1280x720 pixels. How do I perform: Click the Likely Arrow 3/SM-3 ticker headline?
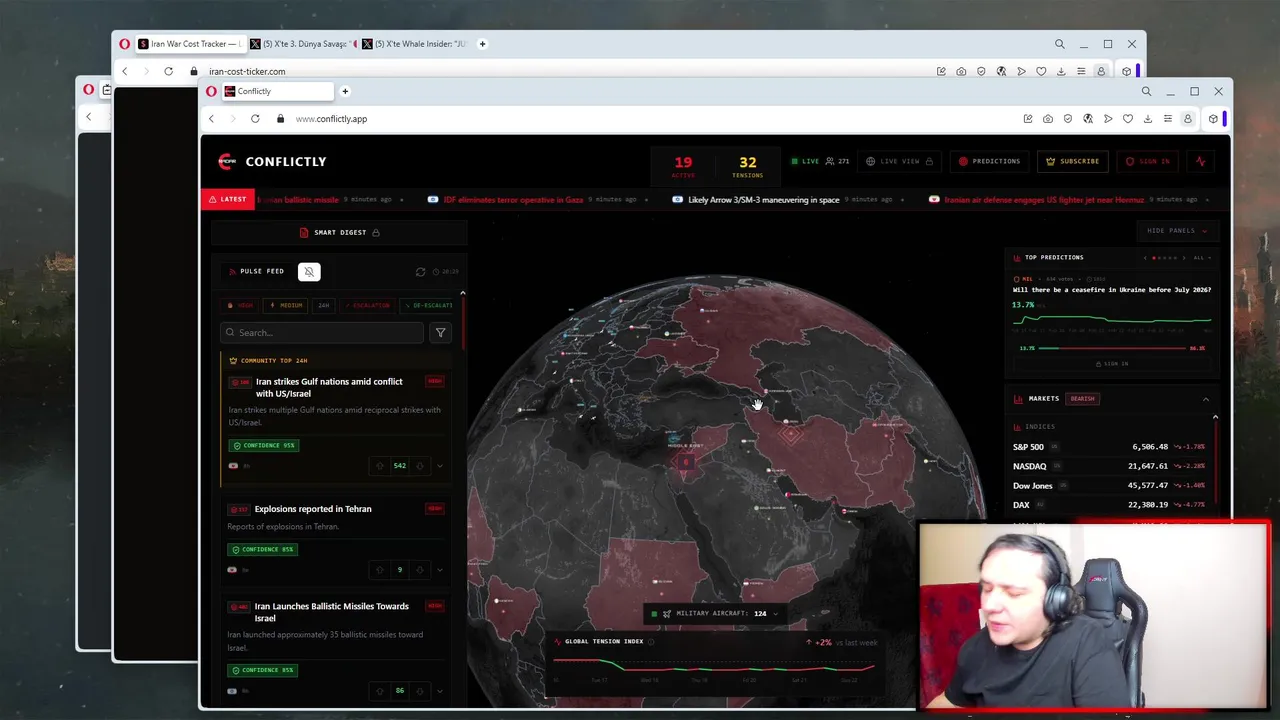point(763,200)
